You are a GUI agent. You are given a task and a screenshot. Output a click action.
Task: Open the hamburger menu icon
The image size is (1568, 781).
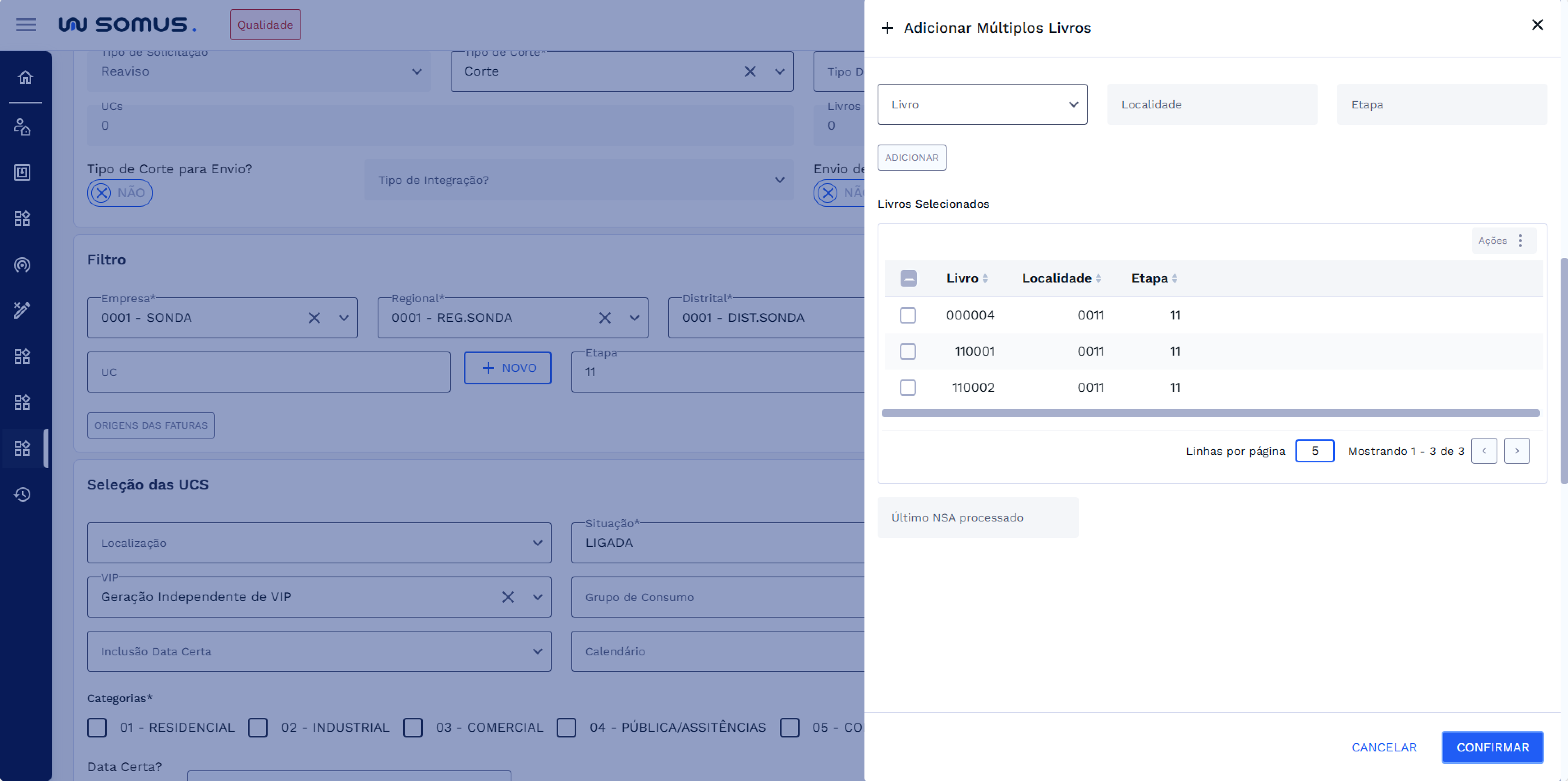[26, 25]
